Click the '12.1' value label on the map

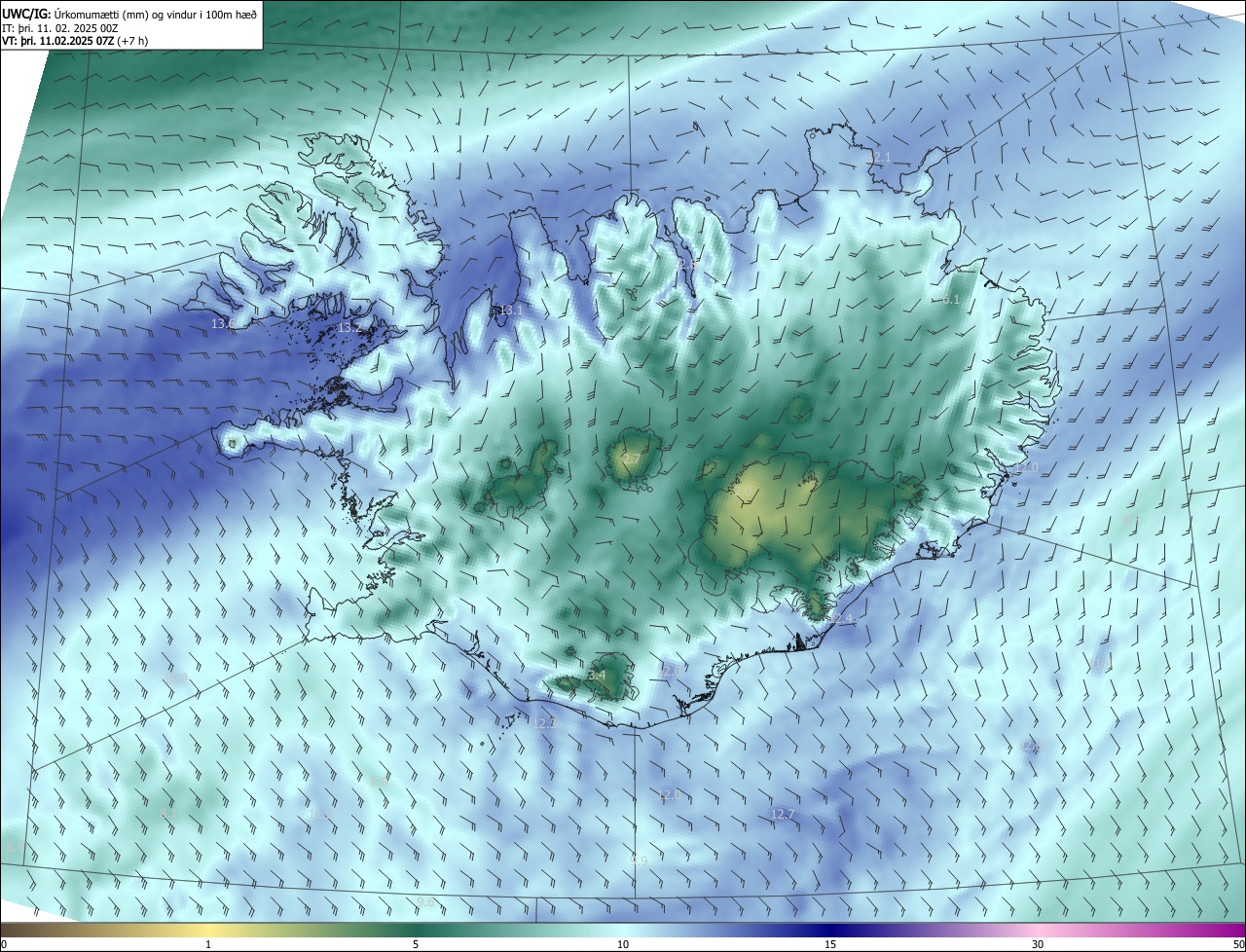tap(879, 157)
